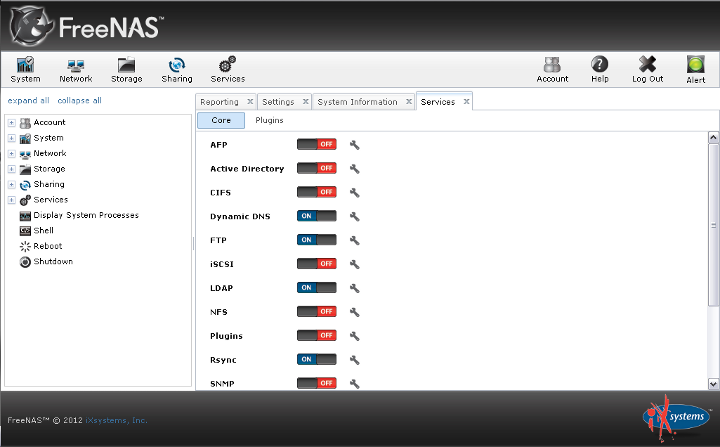Click the services list scrollbar thumb

(713, 225)
